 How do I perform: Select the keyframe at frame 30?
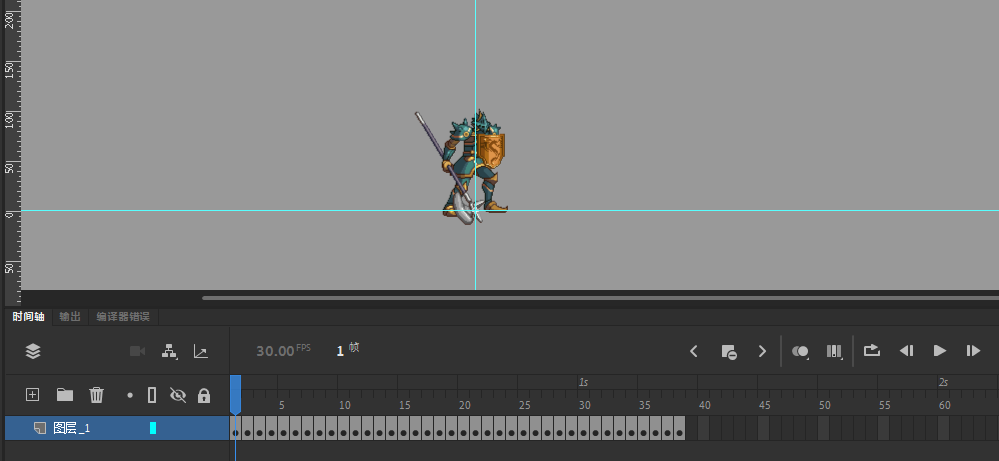(583, 428)
